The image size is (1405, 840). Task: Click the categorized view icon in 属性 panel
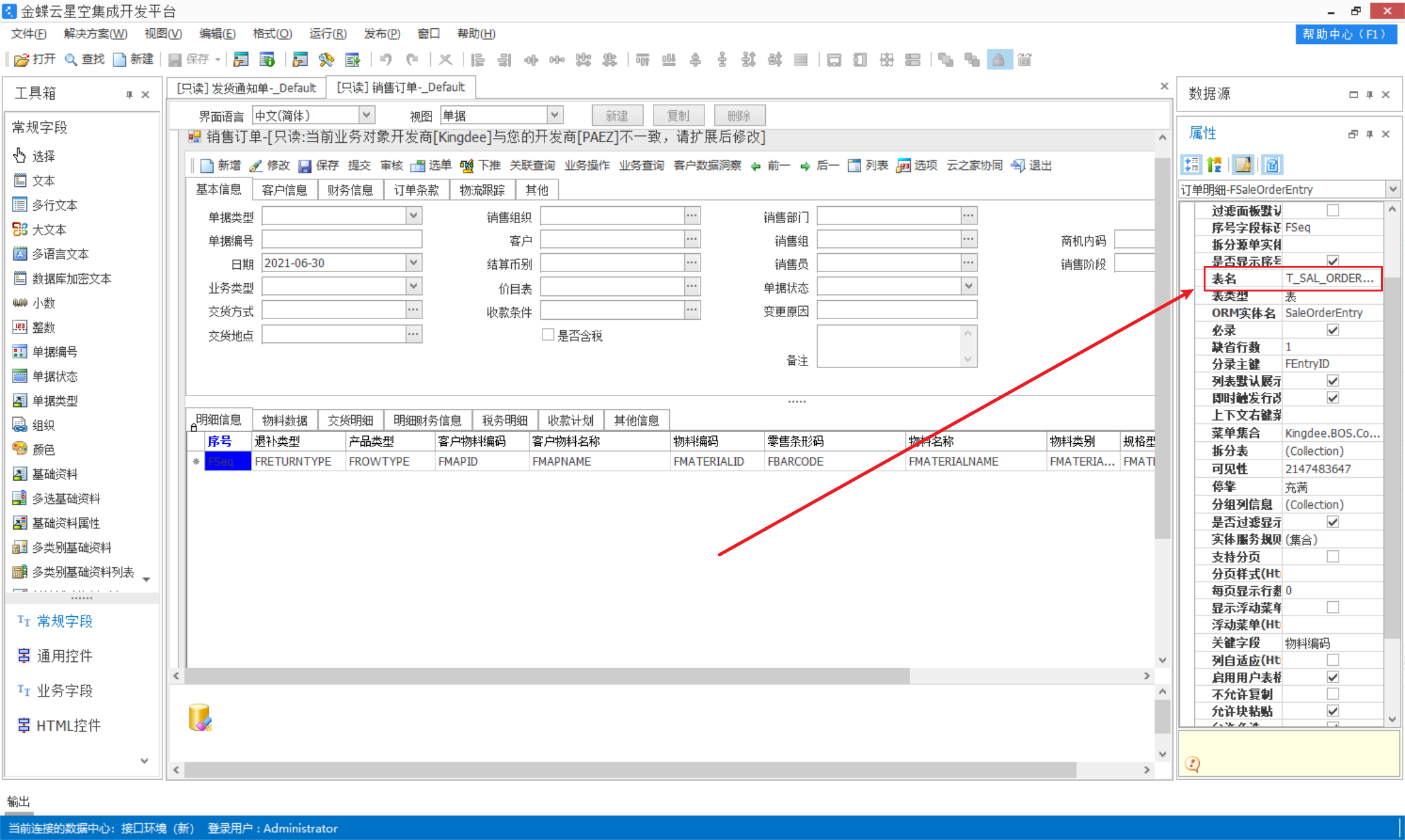[1190, 165]
